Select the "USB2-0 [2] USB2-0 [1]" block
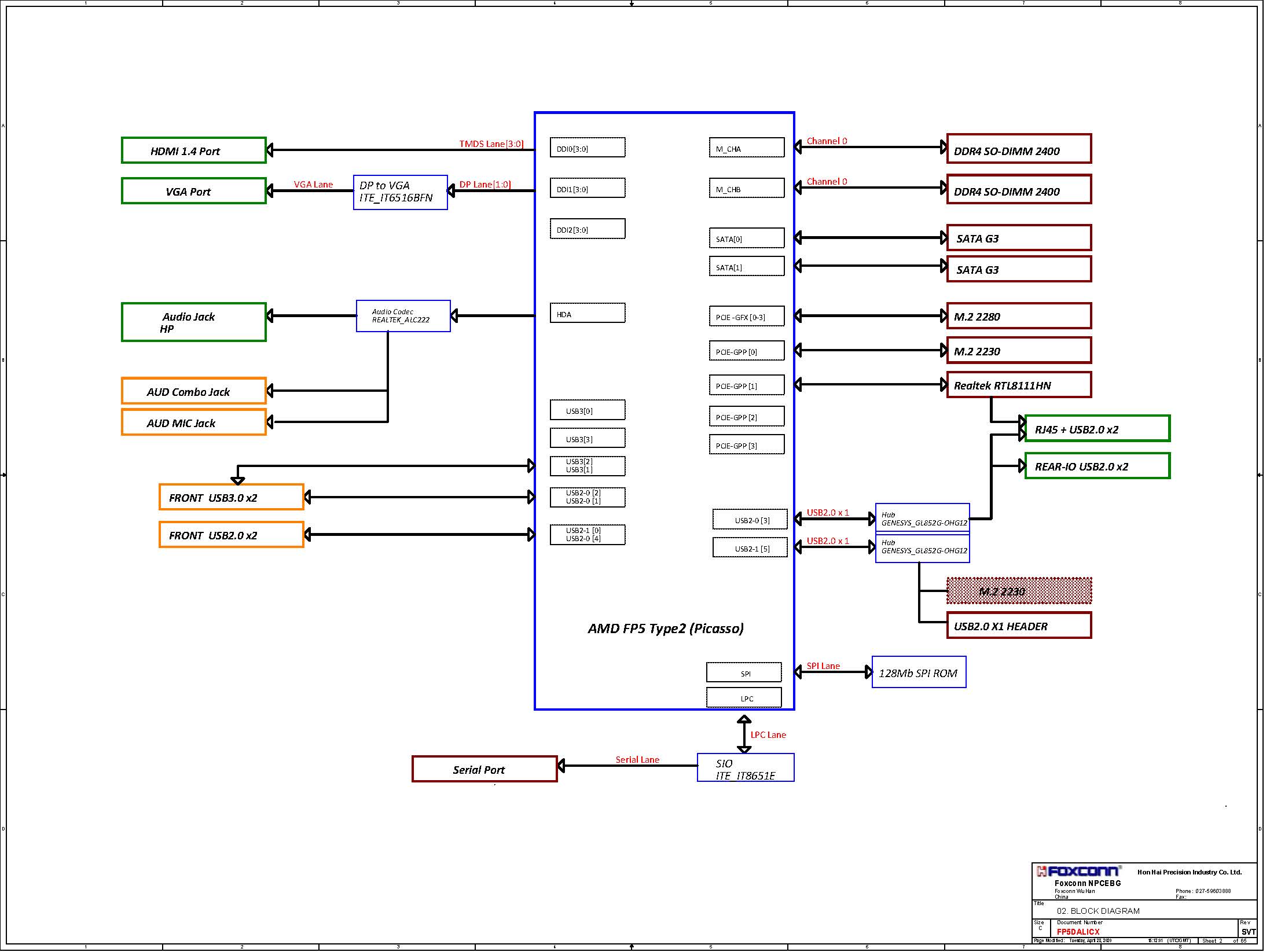Viewport: 1270px width, 952px height. (x=588, y=498)
